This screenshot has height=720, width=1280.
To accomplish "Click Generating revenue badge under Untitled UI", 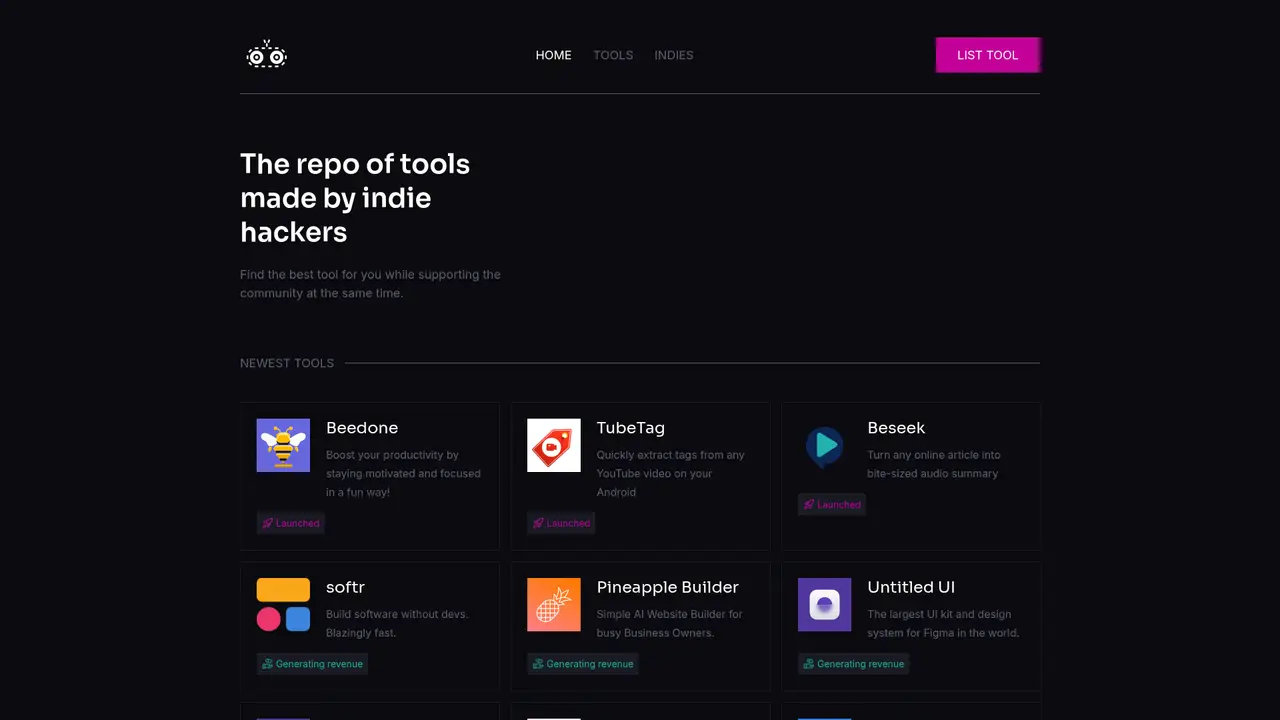I will pos(854,664).
